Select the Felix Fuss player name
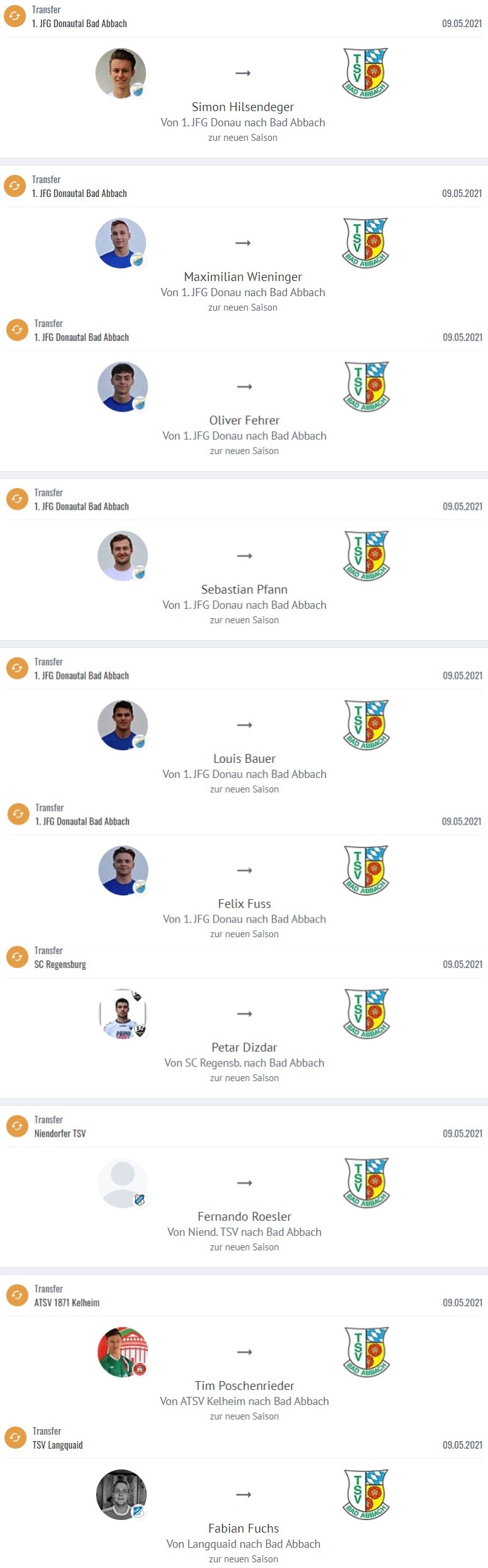The image size is (488, 1568). click(x=244, y=904)
